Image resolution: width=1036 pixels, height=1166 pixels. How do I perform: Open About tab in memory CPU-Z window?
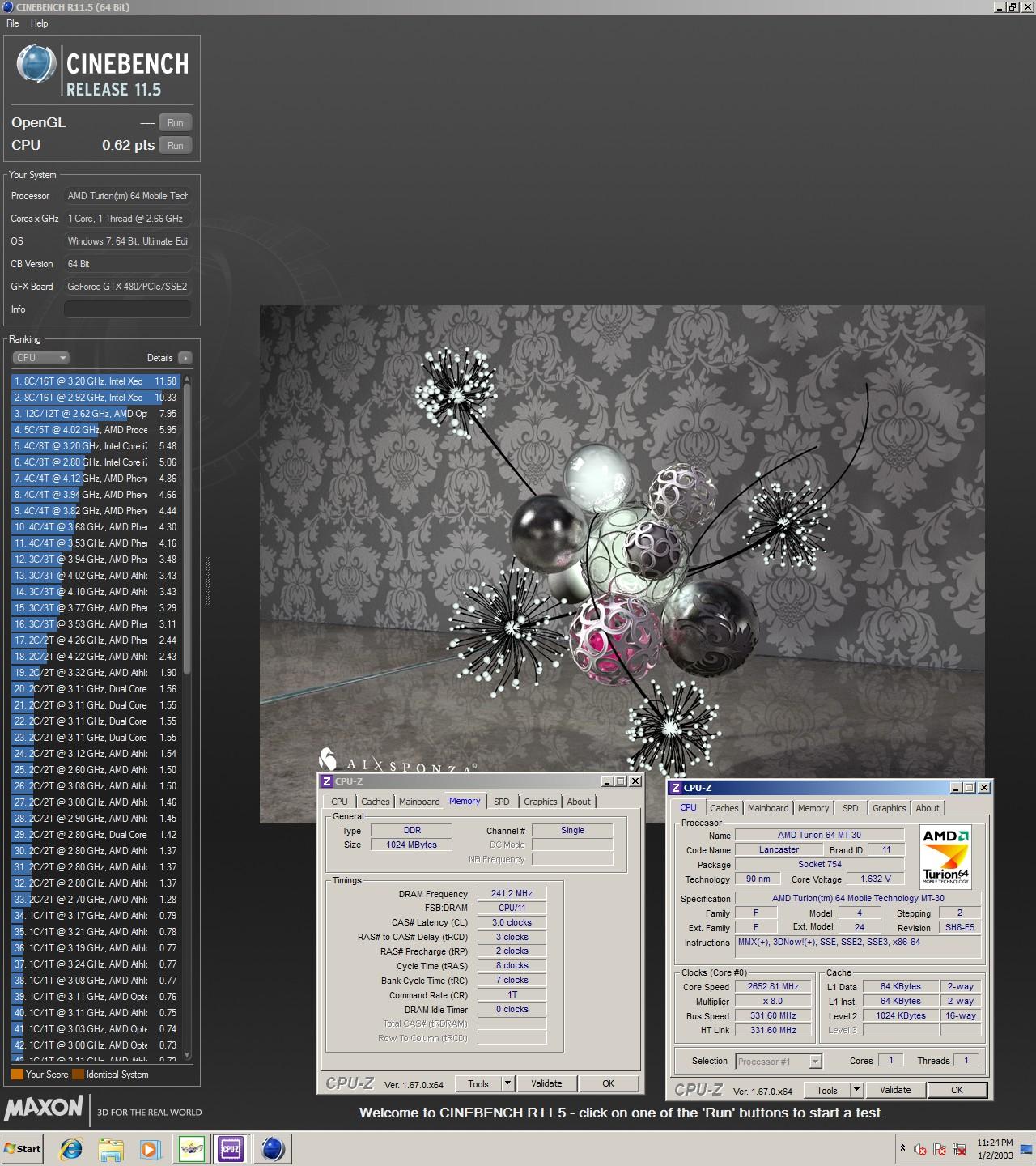click(579, 802)
